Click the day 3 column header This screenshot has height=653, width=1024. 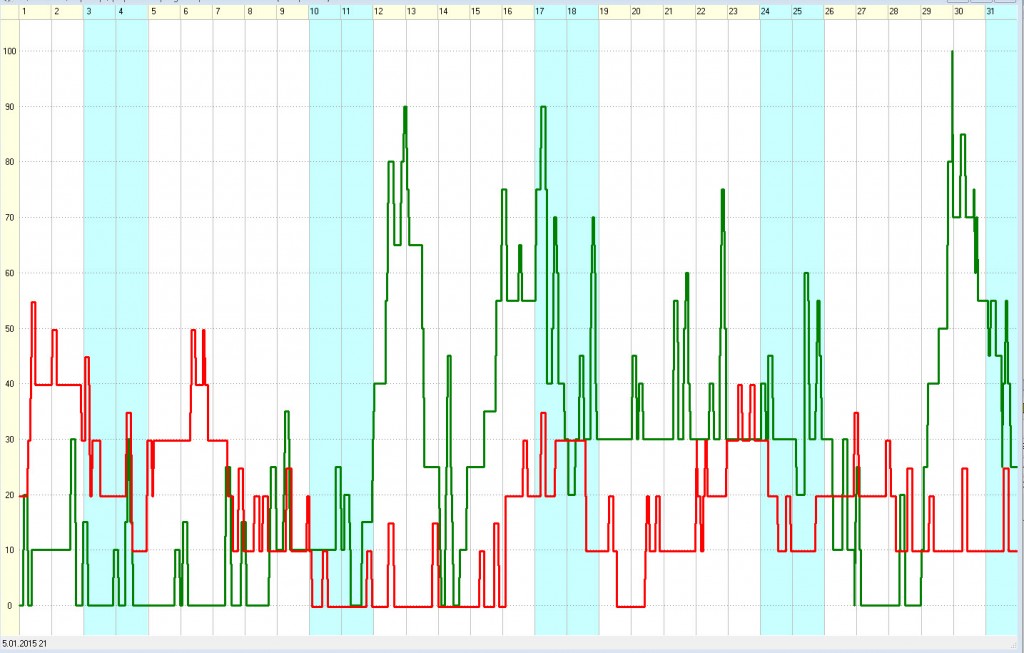[x=100, y=11]
